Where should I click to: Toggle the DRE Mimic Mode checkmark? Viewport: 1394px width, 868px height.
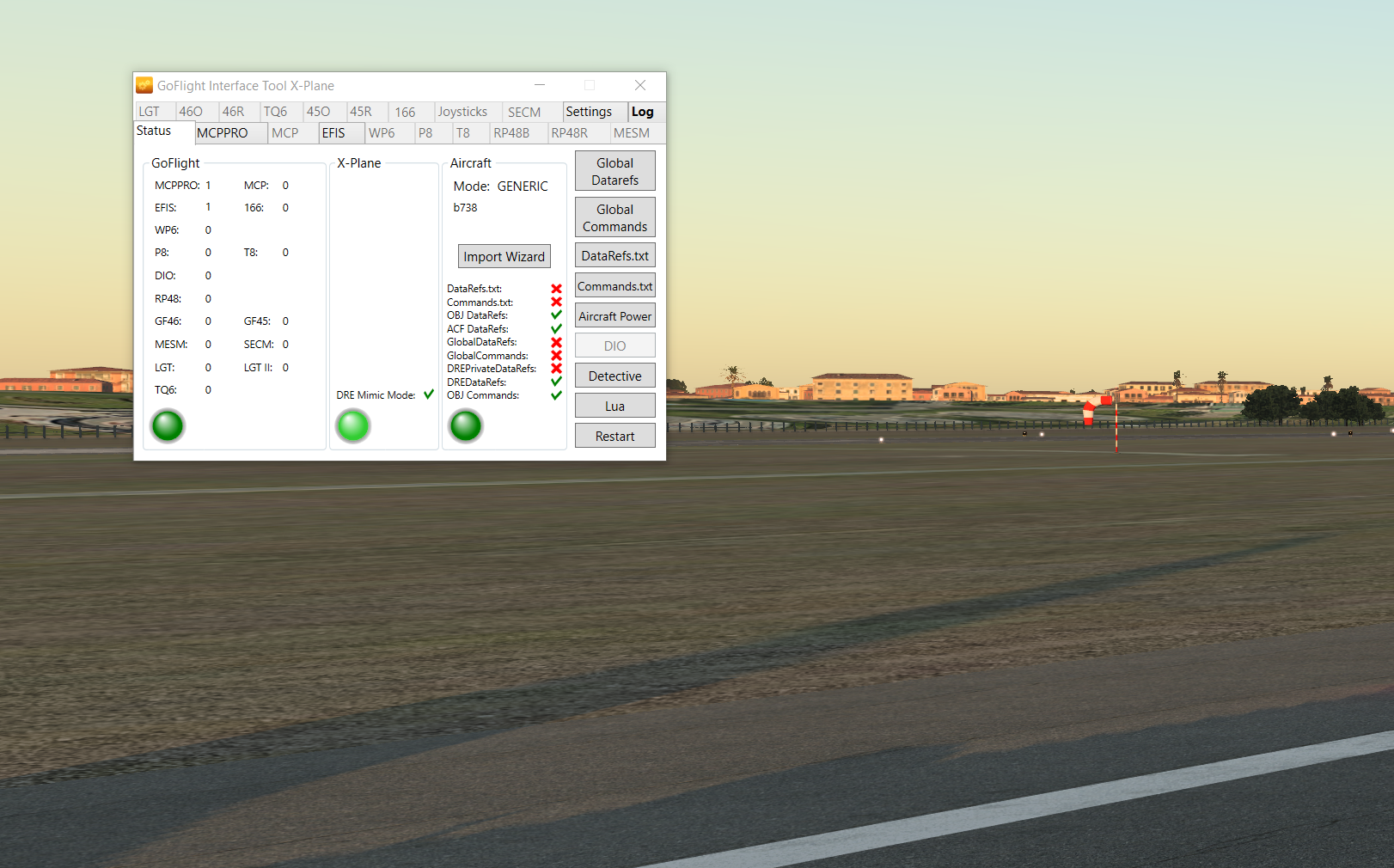(429, 394)
